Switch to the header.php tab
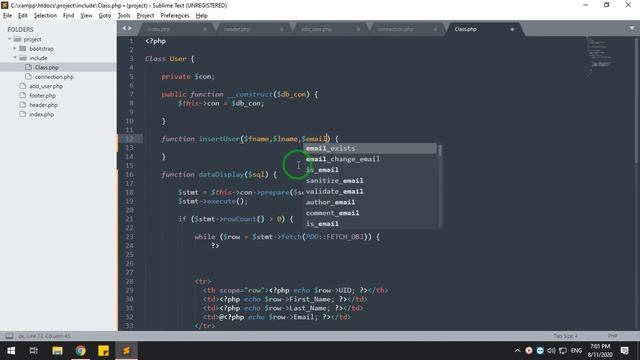Viewport: 640px width, 360px height. tap(237, 29)
